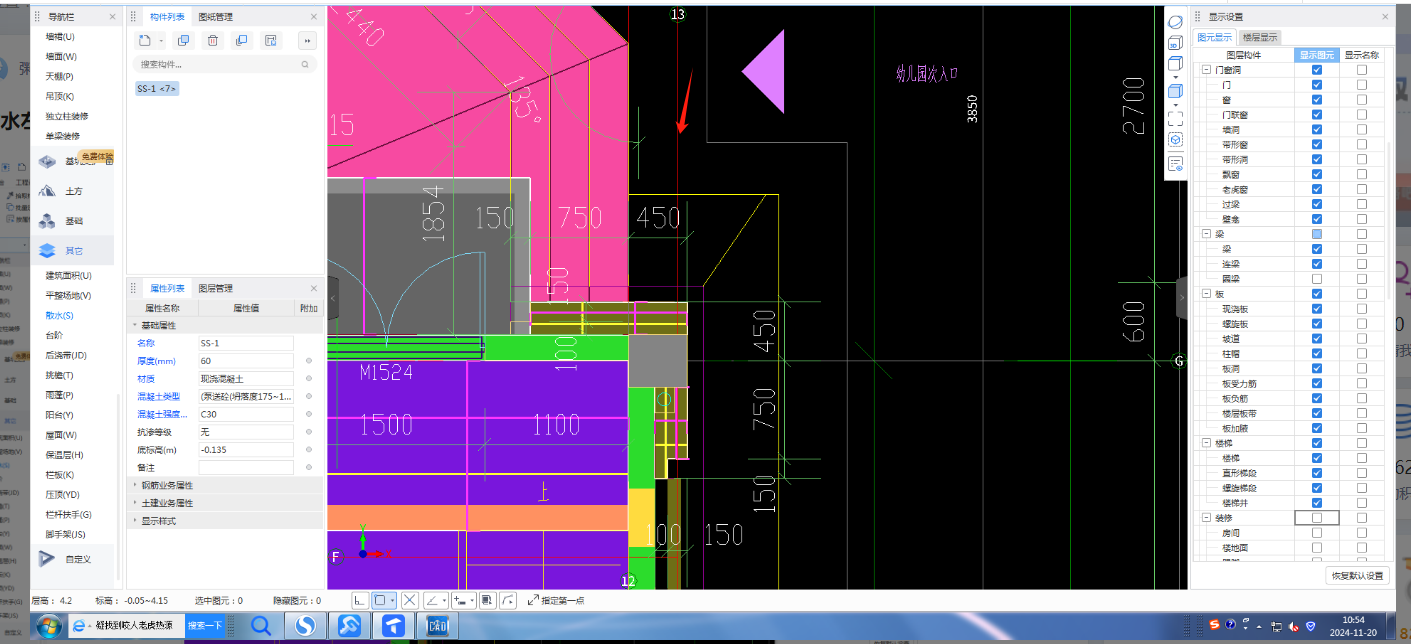Check 显示图元 for 装修 group
1411x644 pixels.
(x=1316, y=518)
